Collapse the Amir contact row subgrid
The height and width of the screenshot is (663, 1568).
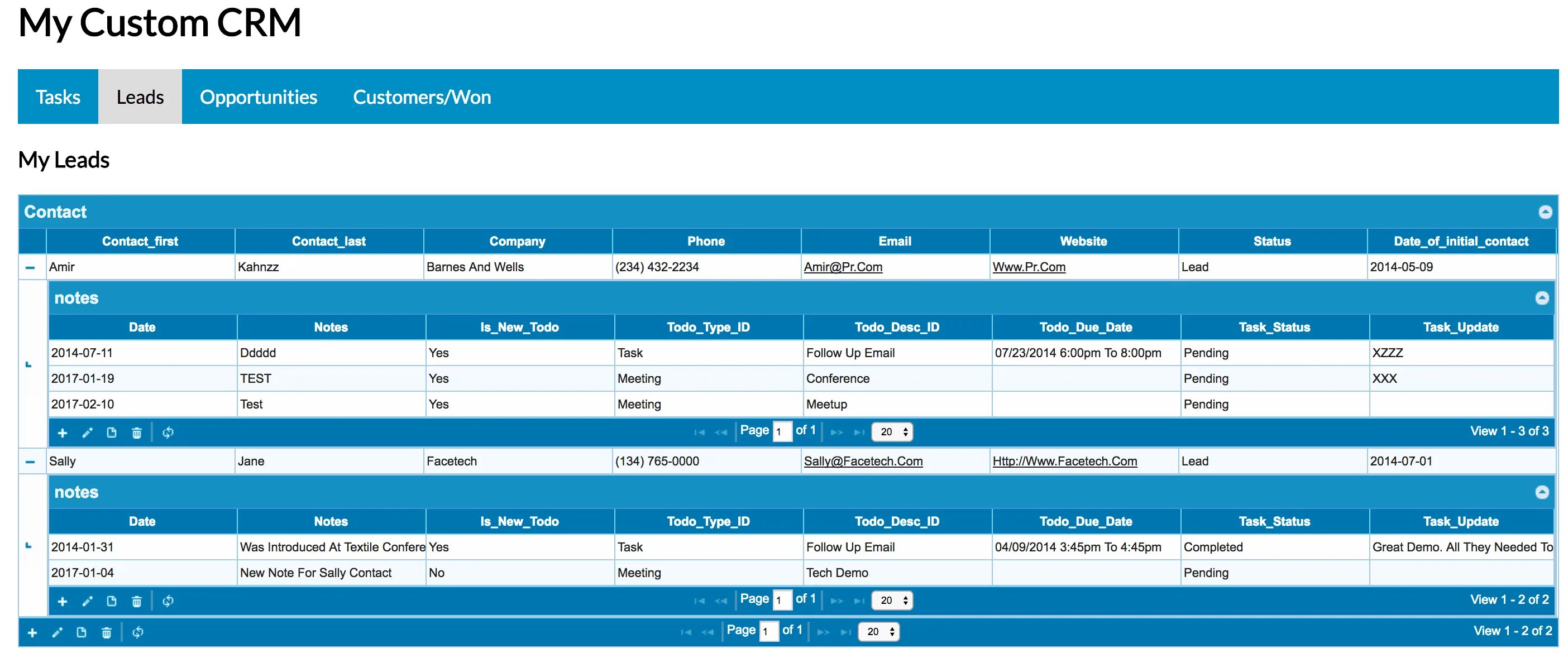tap(31, 268)
